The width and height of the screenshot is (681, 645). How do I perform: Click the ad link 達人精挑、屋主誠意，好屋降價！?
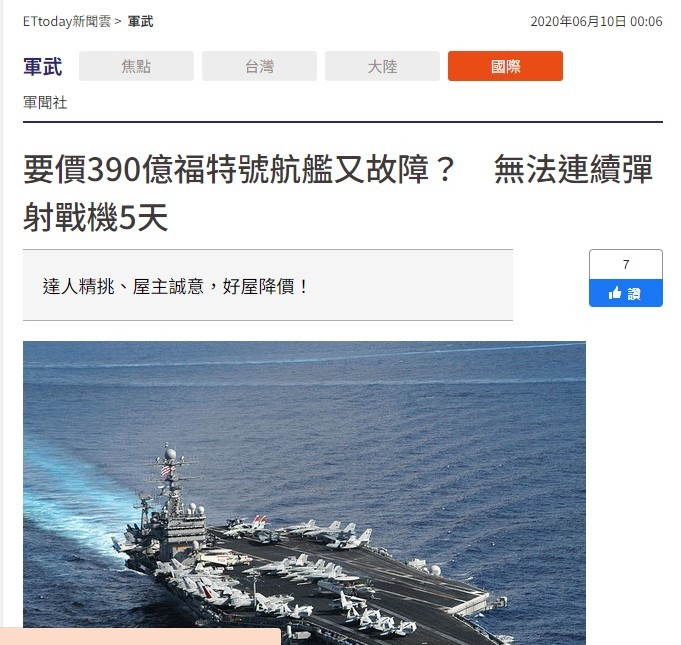point(175,287)
